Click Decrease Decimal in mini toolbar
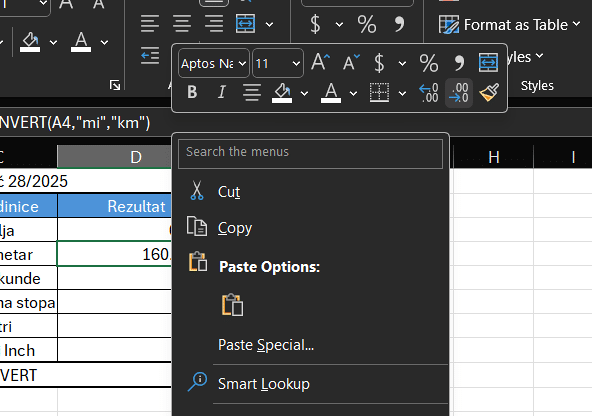Screen dimensions: 592x416 (459, 93)
